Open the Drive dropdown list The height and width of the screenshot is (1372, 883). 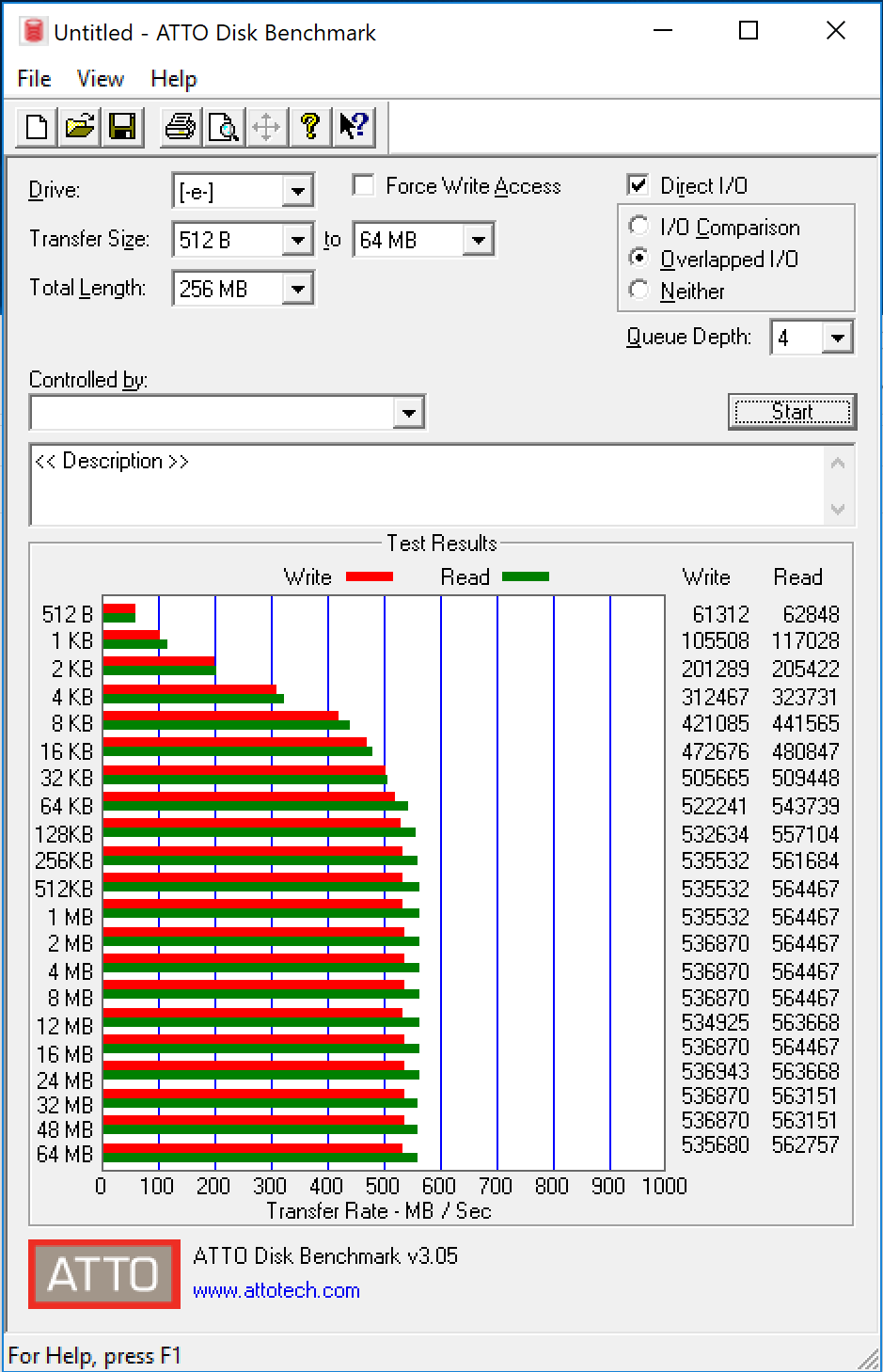(x=298, y=192)
